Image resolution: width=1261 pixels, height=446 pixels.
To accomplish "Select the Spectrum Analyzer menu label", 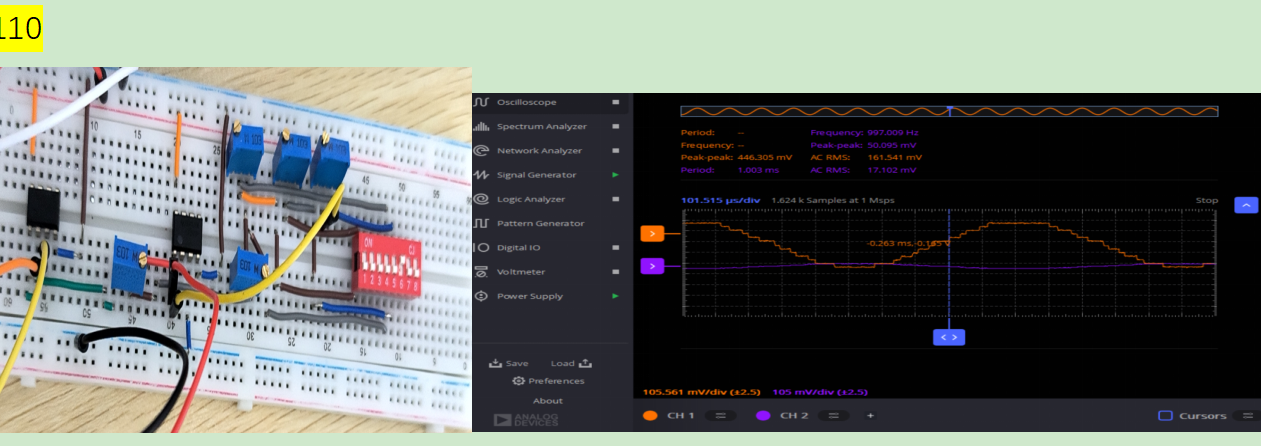I will [x=542, y=127].
